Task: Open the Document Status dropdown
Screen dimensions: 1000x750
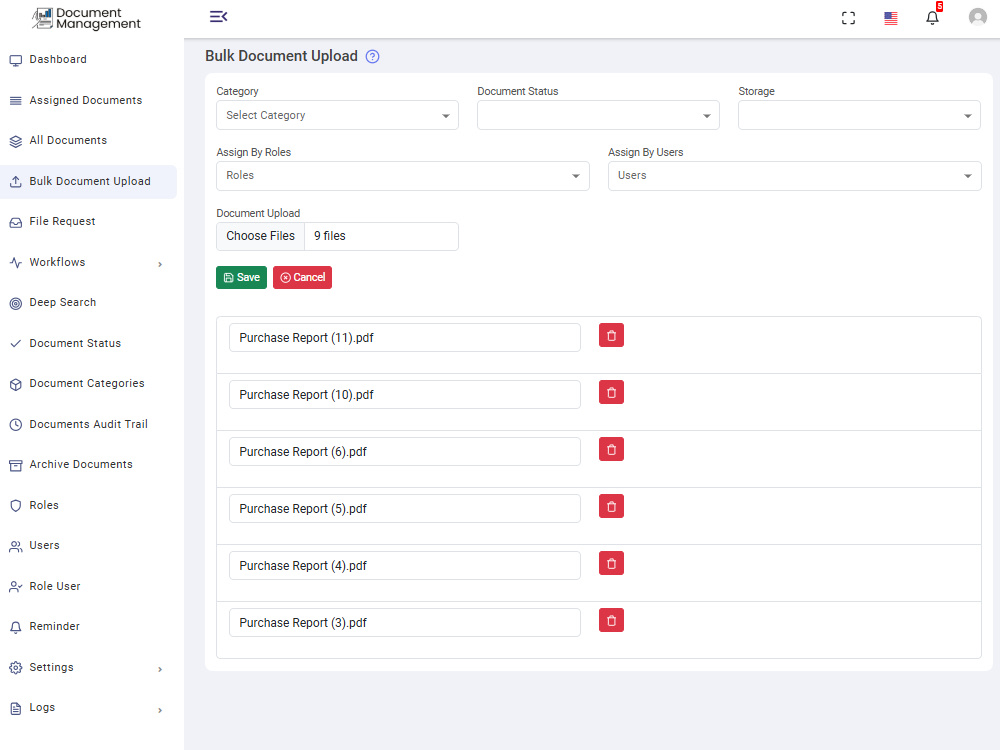Action: click(x=598, y=115)
